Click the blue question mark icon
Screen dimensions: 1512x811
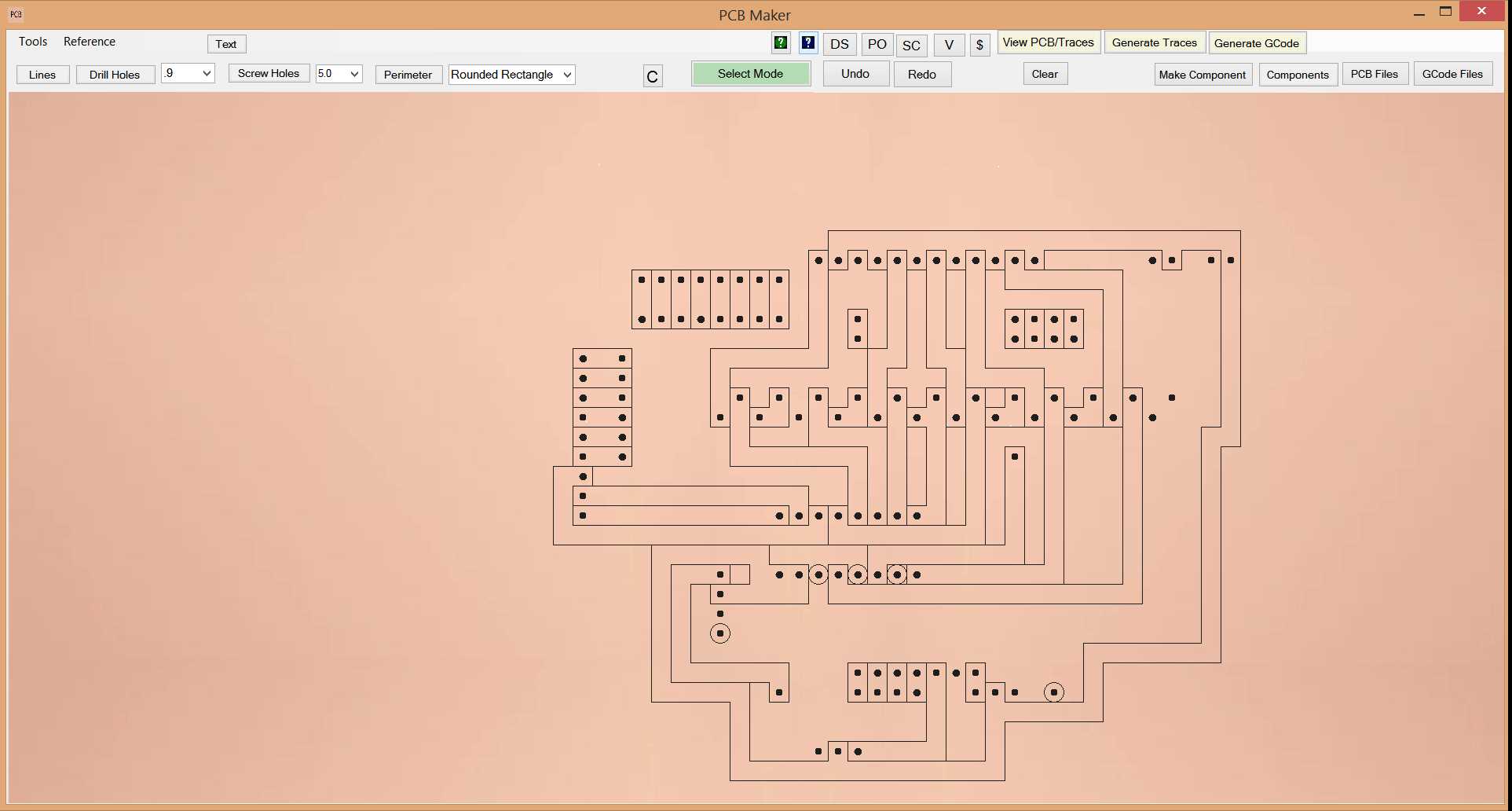coord(808,43)
